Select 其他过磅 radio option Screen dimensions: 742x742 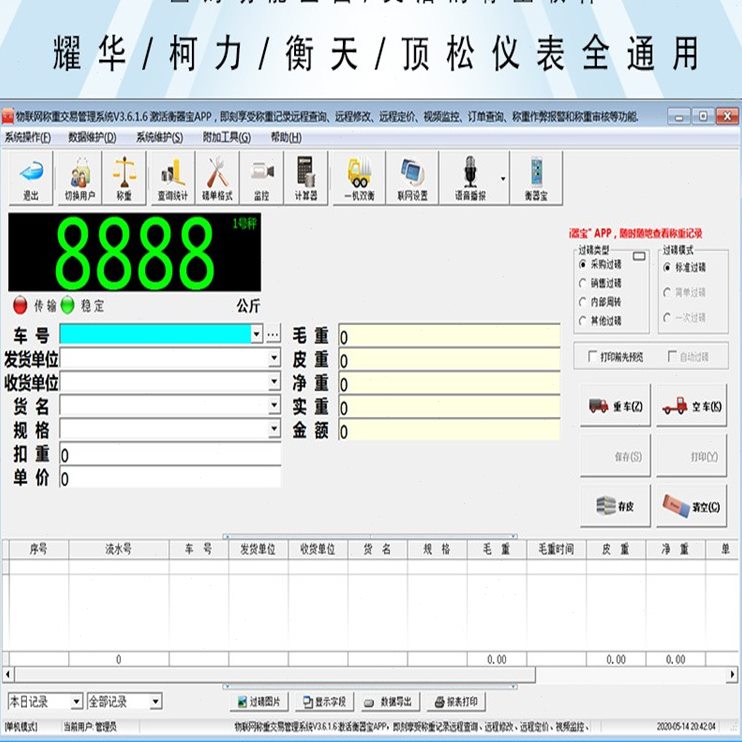[583, 321]
